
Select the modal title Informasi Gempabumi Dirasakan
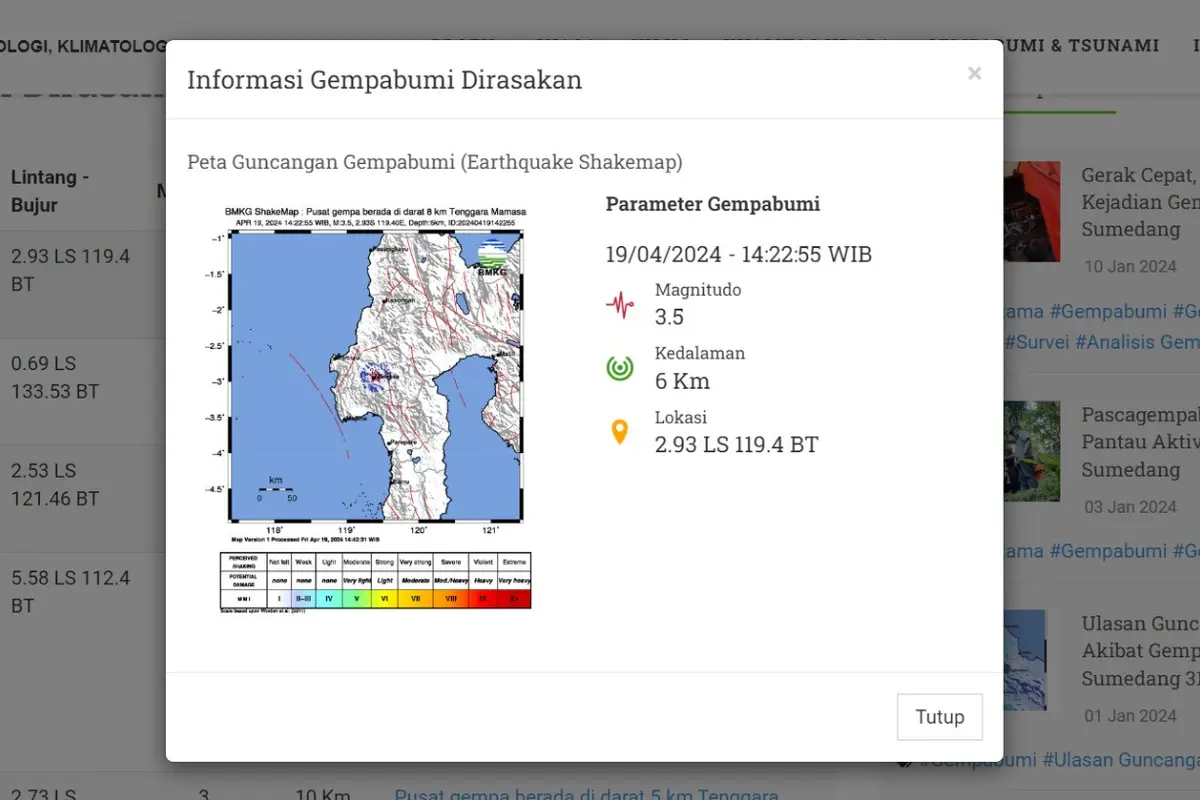click(385, 80)
